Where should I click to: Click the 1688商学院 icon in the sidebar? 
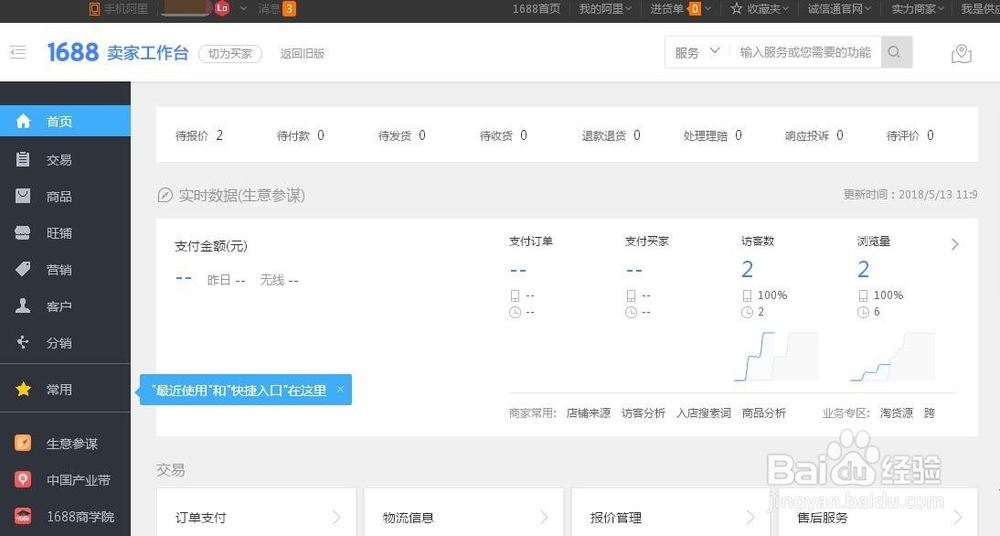click(x=23, y=516)
